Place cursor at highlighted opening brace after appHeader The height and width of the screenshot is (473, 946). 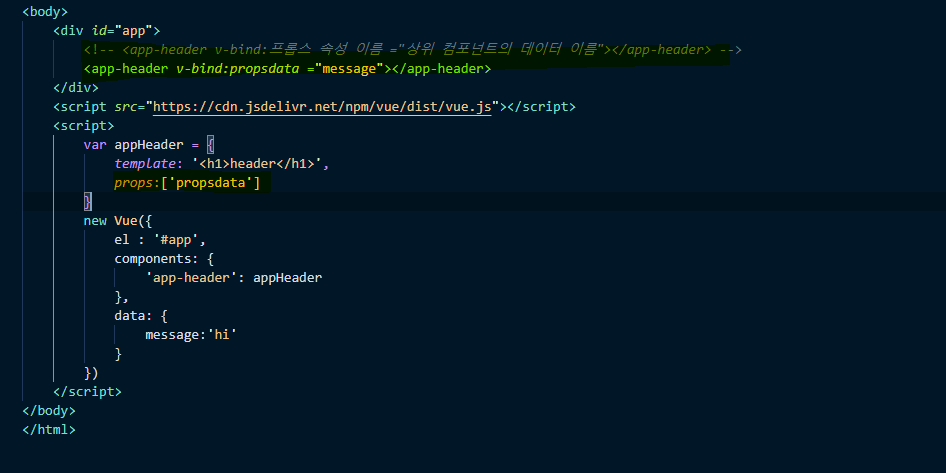coord(210,145)
